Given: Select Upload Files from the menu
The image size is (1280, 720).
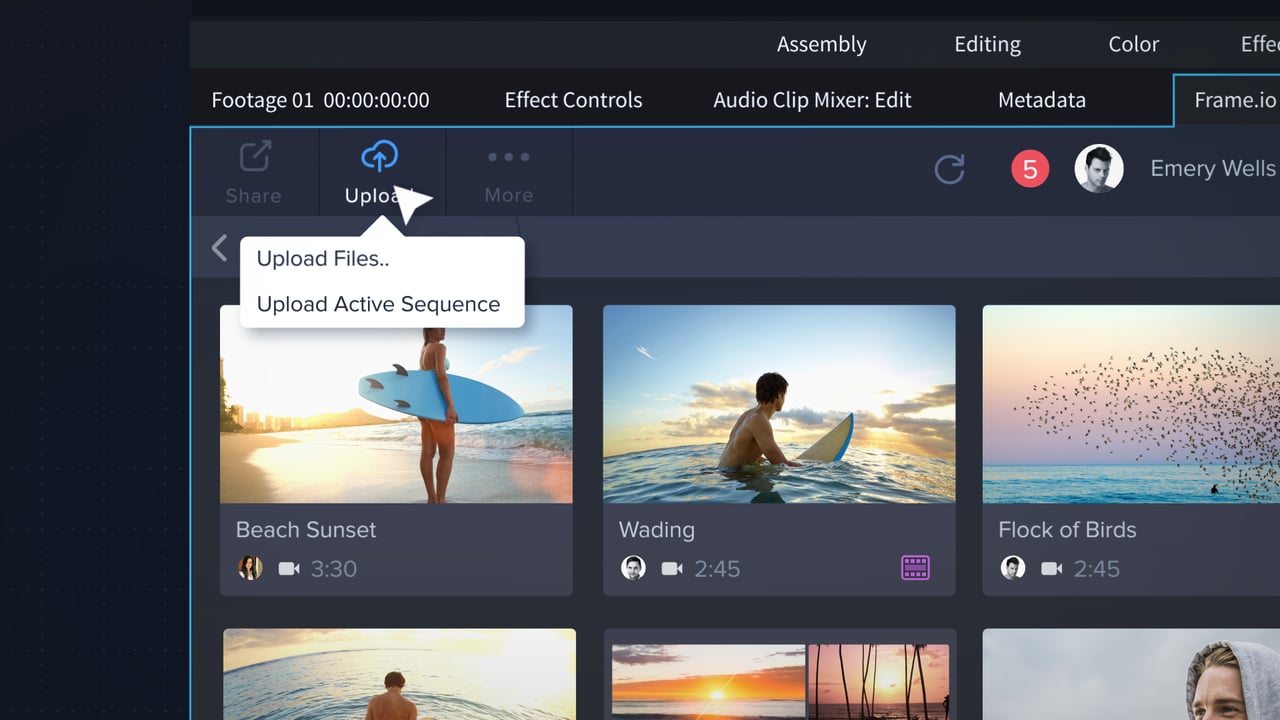Looking at the screenshot, I should pyautogui.click(x=322, y=258).
